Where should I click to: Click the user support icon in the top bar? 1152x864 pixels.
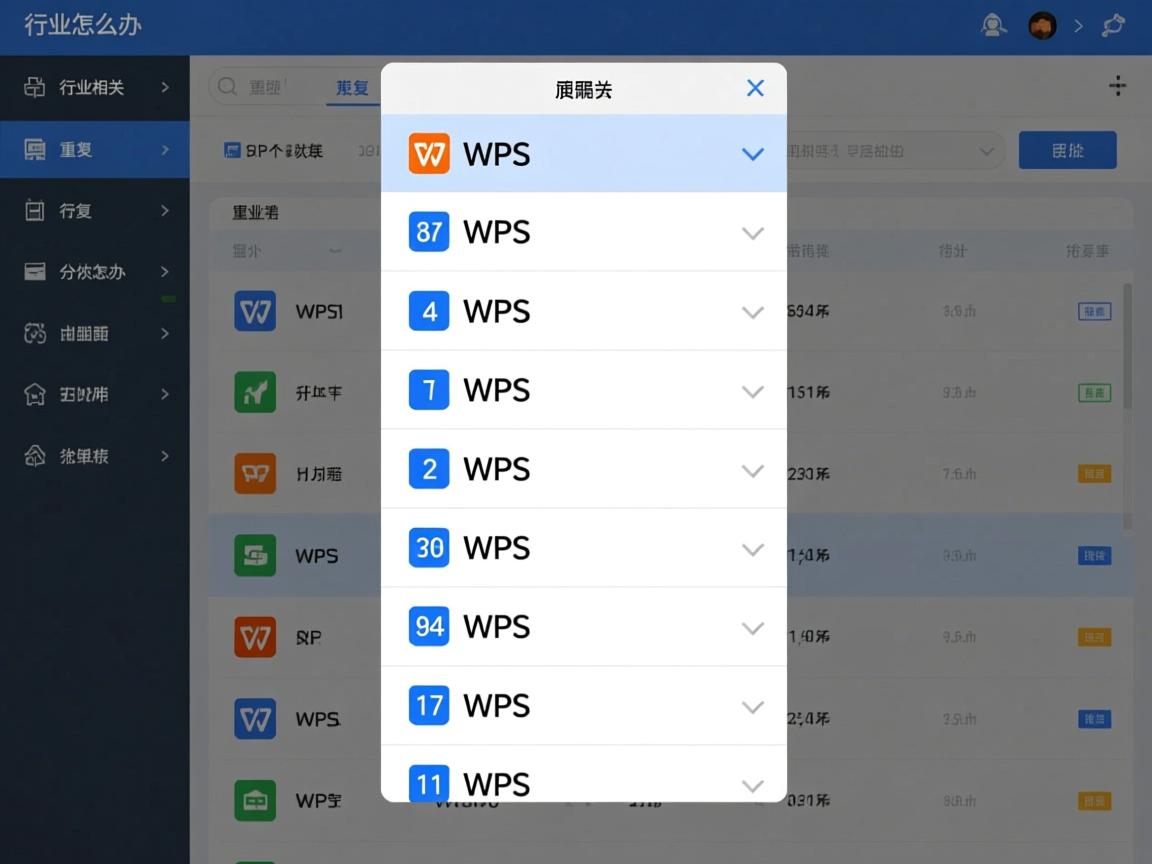click(x=994, y=25)
